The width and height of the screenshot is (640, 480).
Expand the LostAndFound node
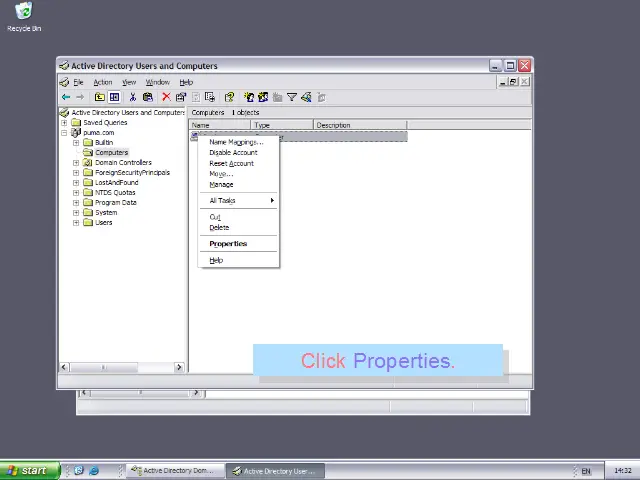coord(76,182)
